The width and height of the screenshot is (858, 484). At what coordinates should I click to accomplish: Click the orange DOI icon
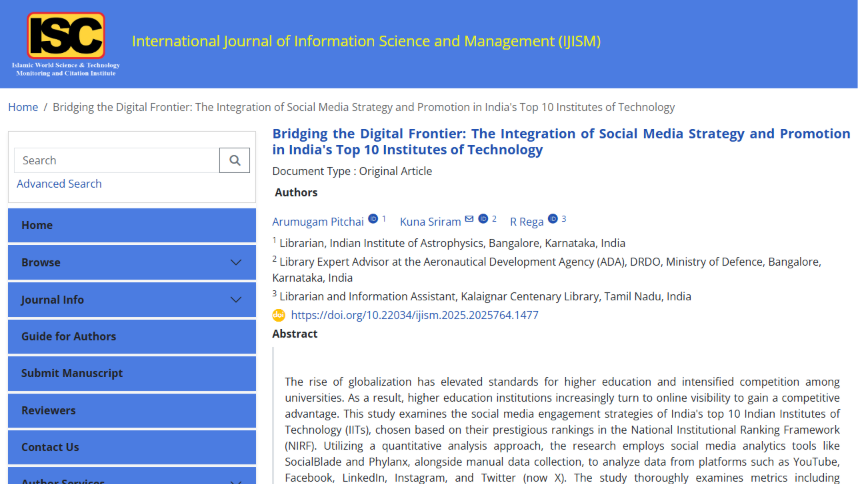tap(279, 315)
